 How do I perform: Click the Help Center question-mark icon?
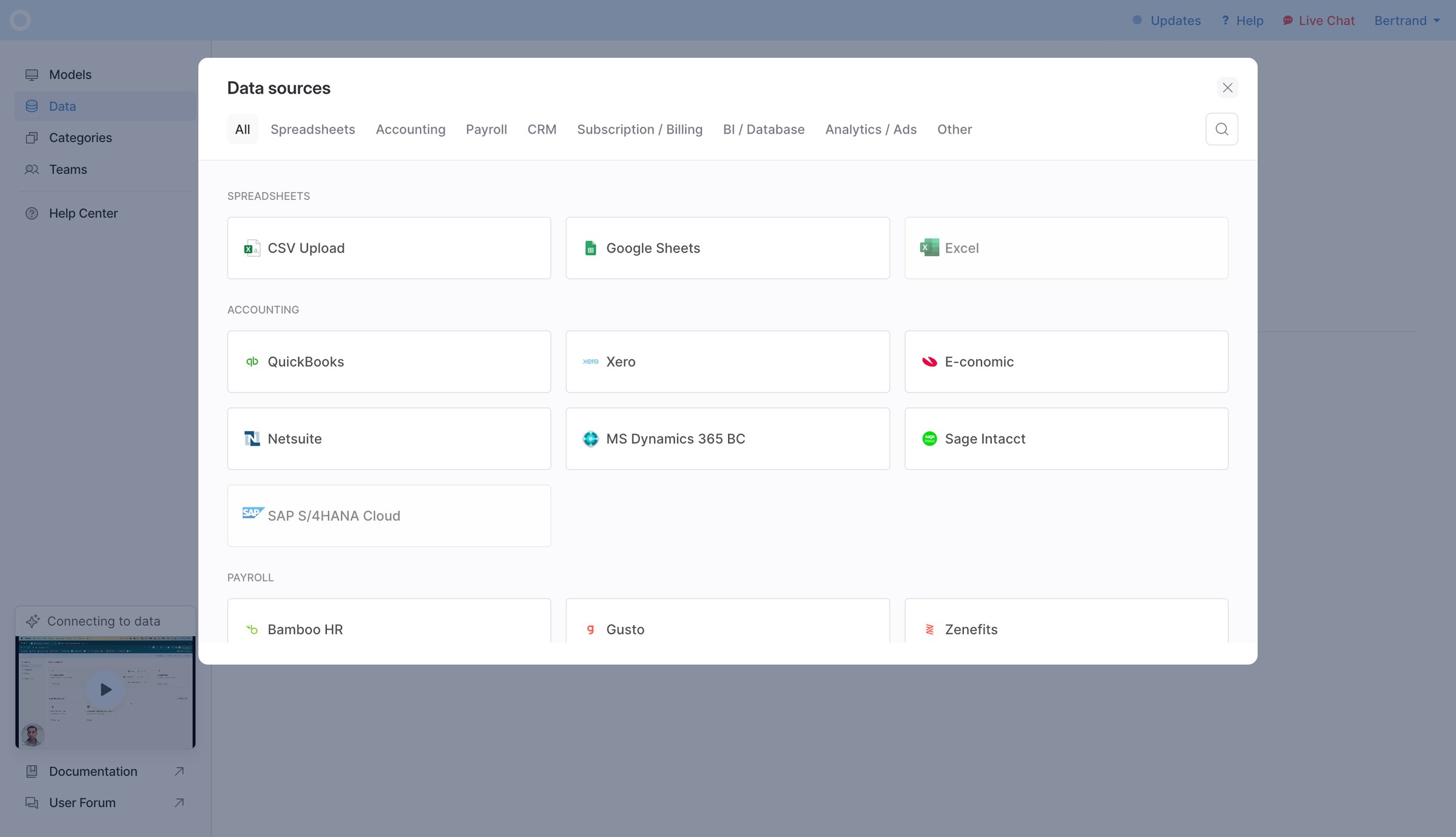pos(32,213)
